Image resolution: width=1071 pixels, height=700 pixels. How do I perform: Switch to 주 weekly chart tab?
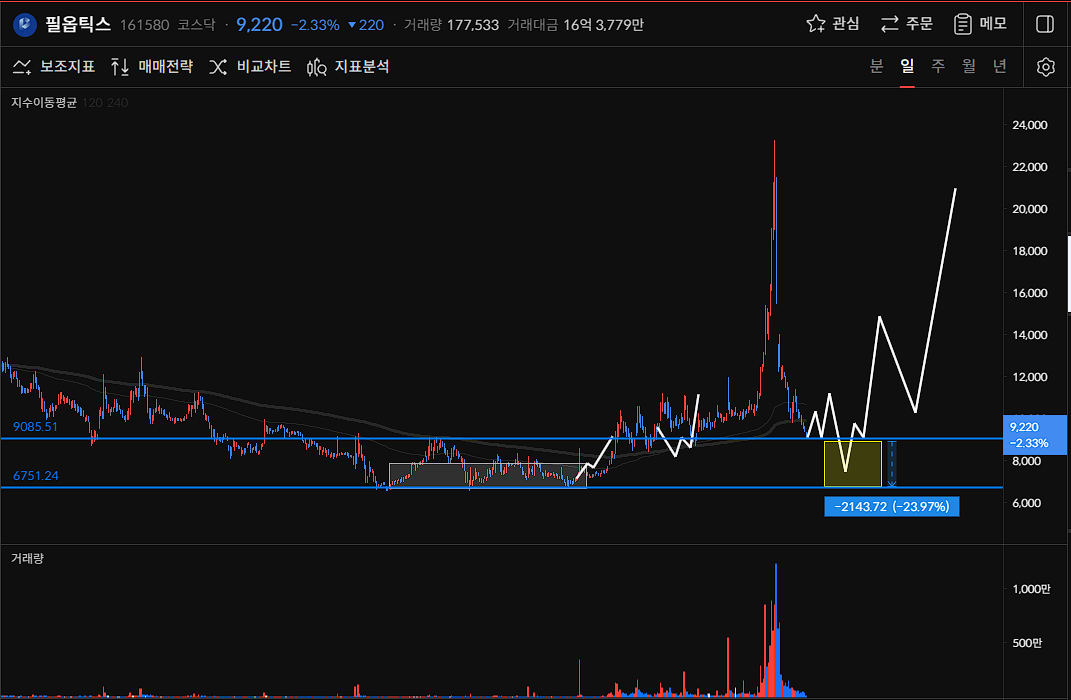coord(938,67)
